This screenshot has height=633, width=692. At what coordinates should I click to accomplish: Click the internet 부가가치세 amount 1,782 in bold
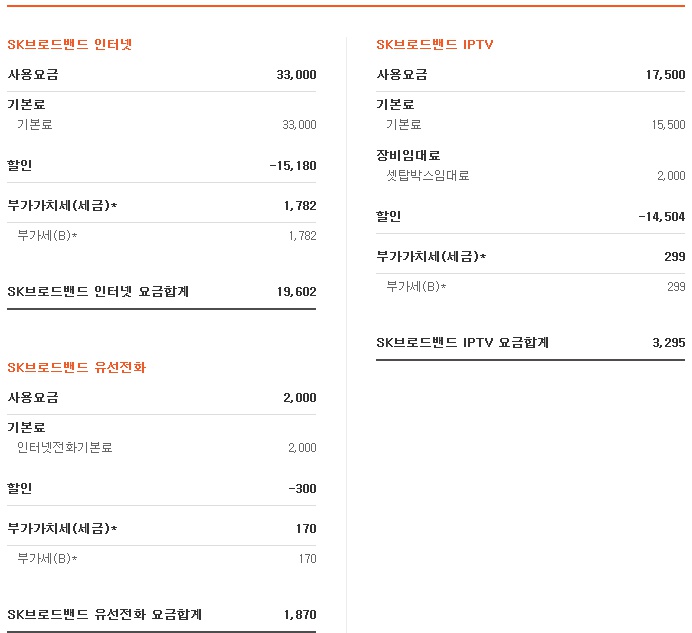[300, 206]
